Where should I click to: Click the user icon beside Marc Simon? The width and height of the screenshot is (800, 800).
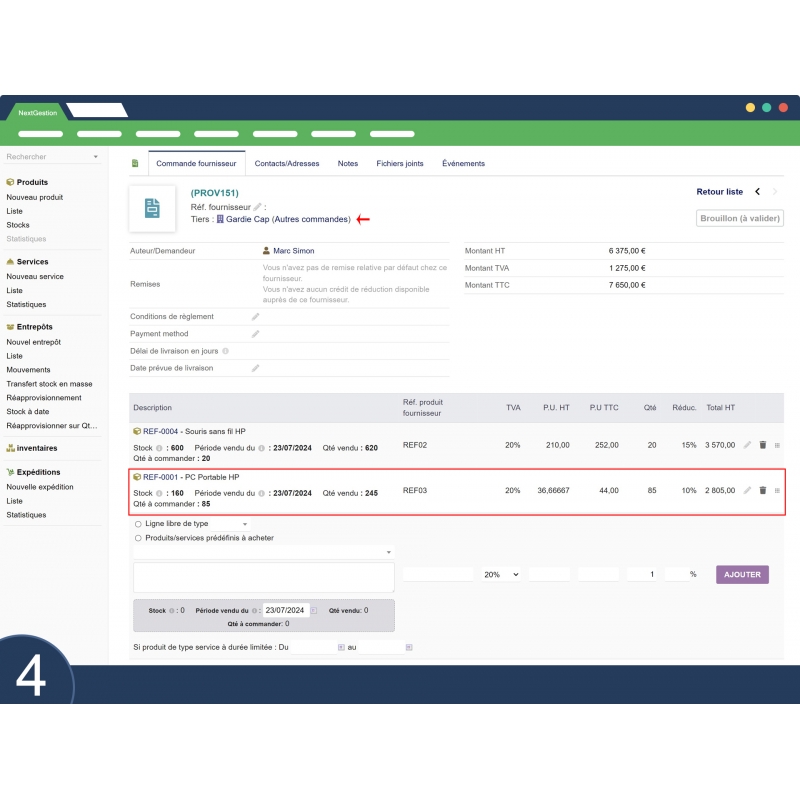[x=266, y=251]
